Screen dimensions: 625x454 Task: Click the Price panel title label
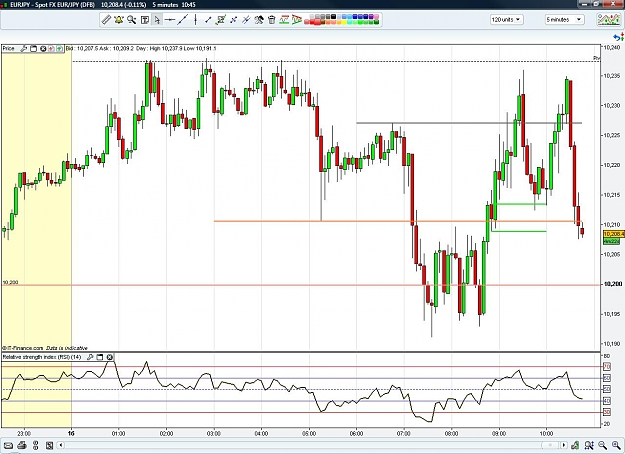coord(8,49)
